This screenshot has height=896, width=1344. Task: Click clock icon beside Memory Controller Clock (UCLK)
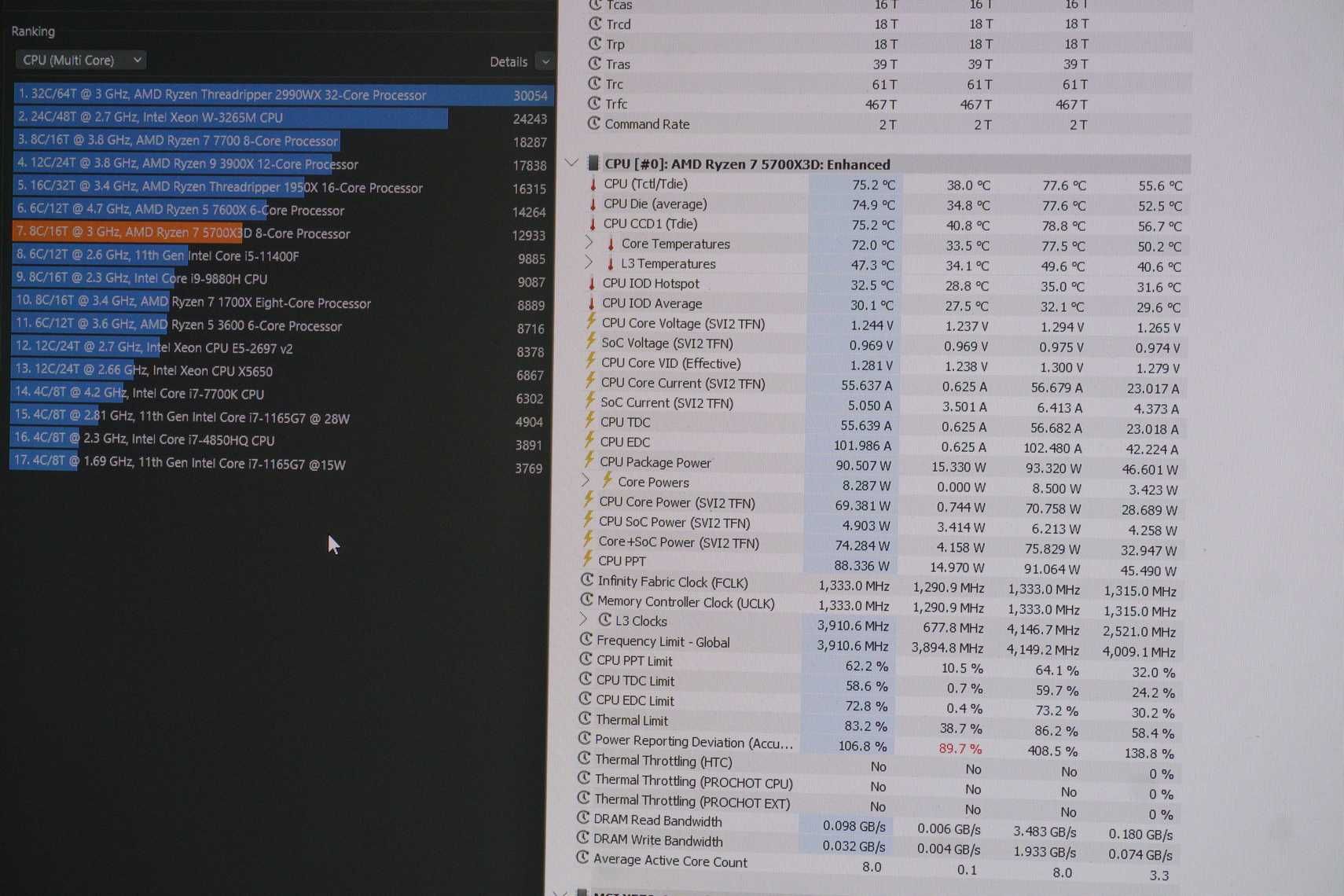[x=587, y=600]
